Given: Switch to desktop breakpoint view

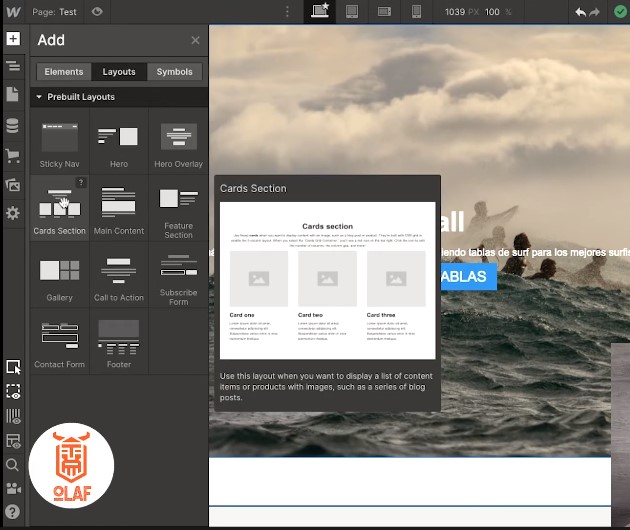Looking at the screenshot, I should coord(320,12).
